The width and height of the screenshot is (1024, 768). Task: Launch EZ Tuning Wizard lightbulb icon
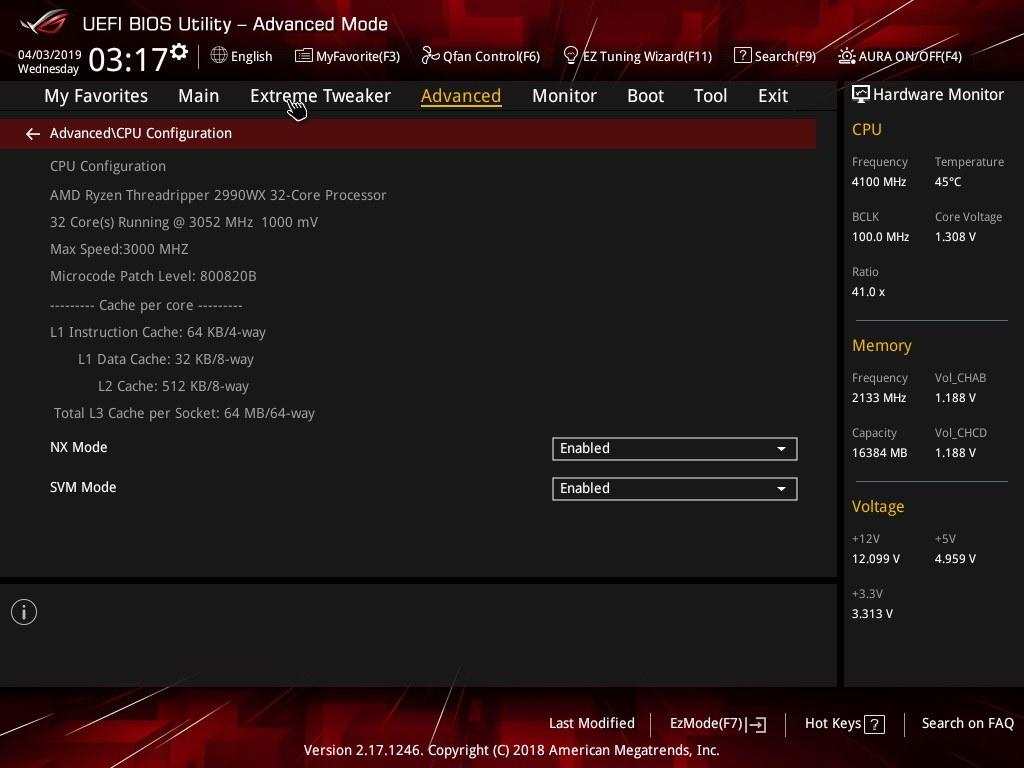[x=570, y=56]
